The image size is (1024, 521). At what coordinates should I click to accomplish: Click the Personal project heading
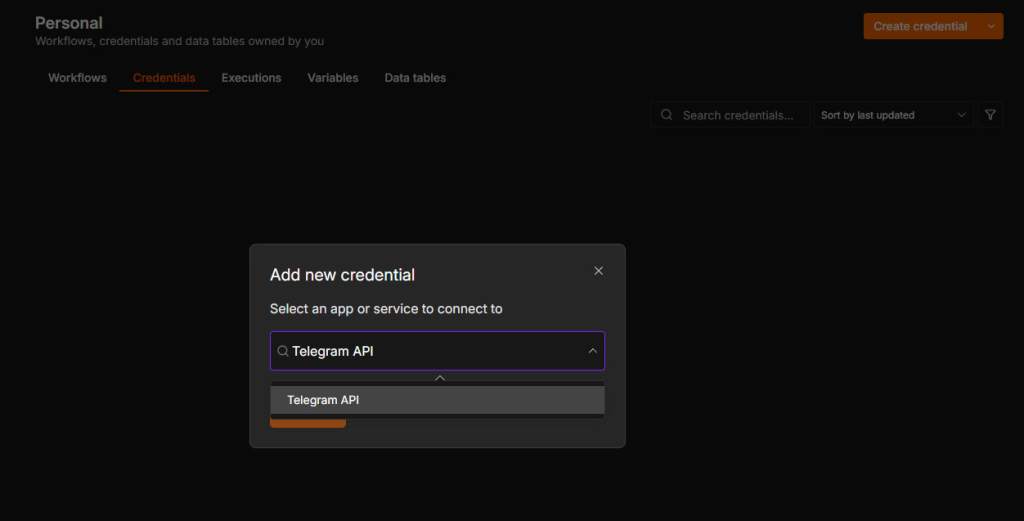tap(69, 23)
